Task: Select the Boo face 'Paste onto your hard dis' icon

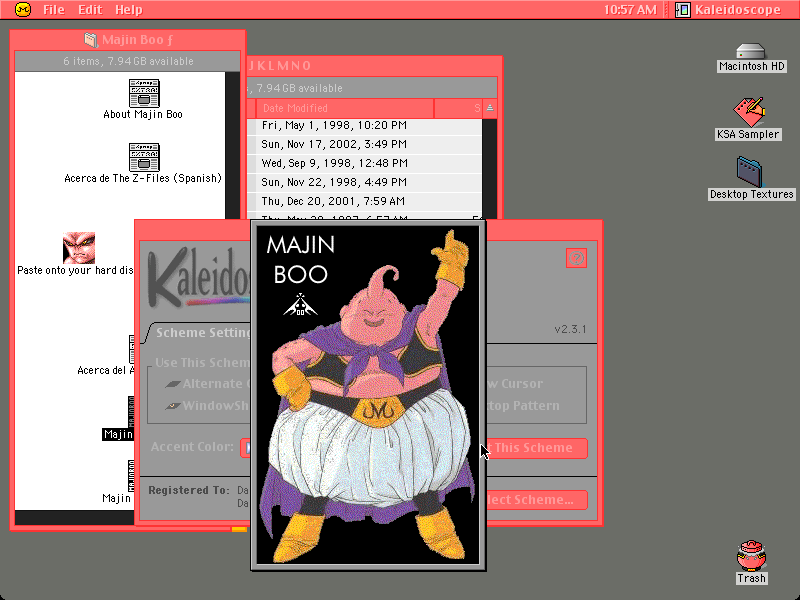Action: click(79, 248)
